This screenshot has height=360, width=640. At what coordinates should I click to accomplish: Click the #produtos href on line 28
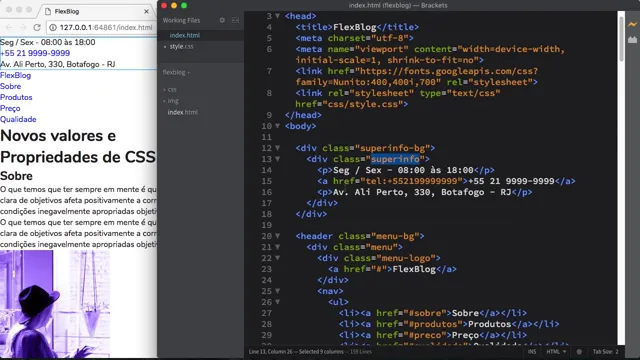coord(433,324)
